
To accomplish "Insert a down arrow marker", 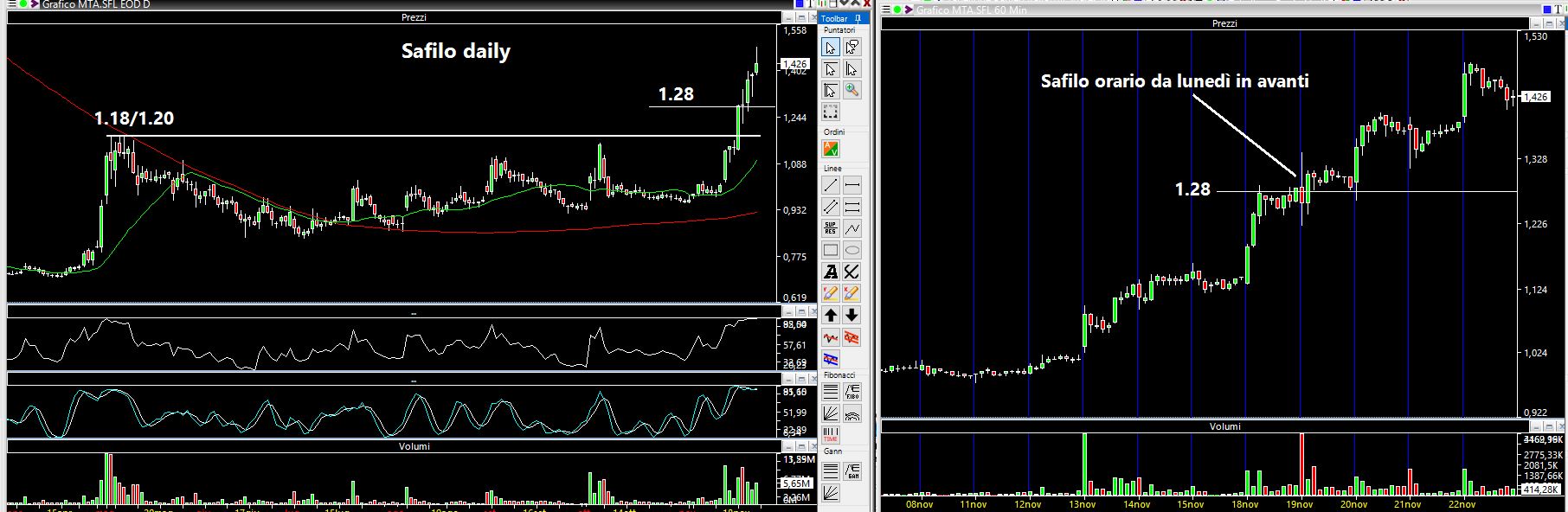I will pos(852,315).
